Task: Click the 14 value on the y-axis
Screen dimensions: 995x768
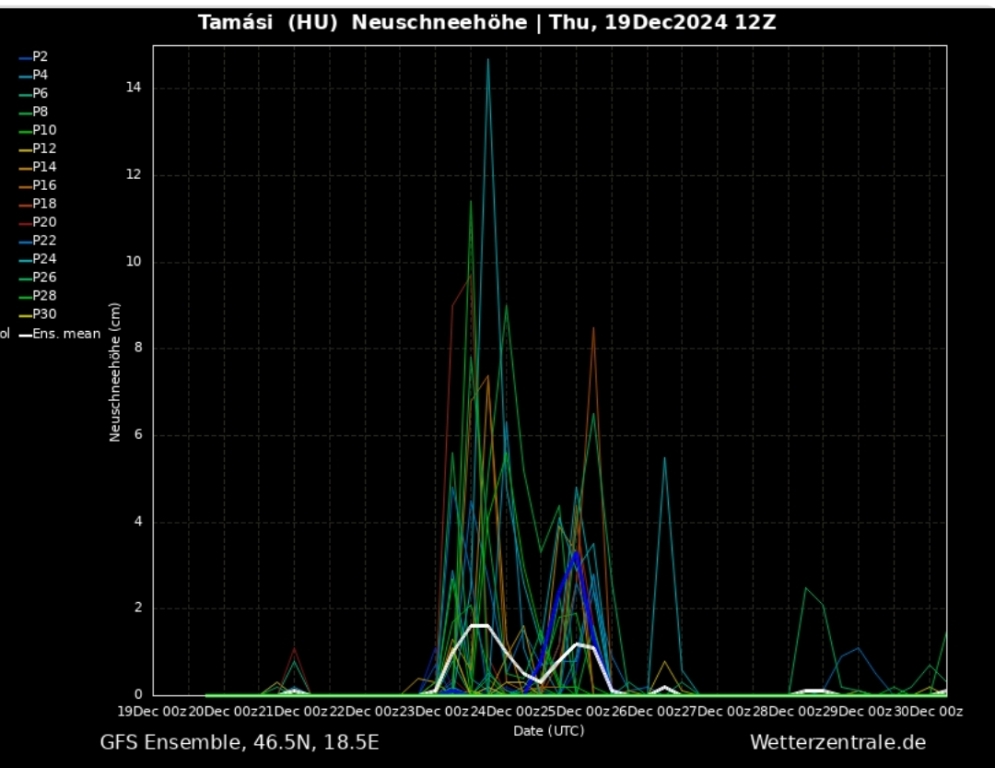Action: (x=133, y=88)
